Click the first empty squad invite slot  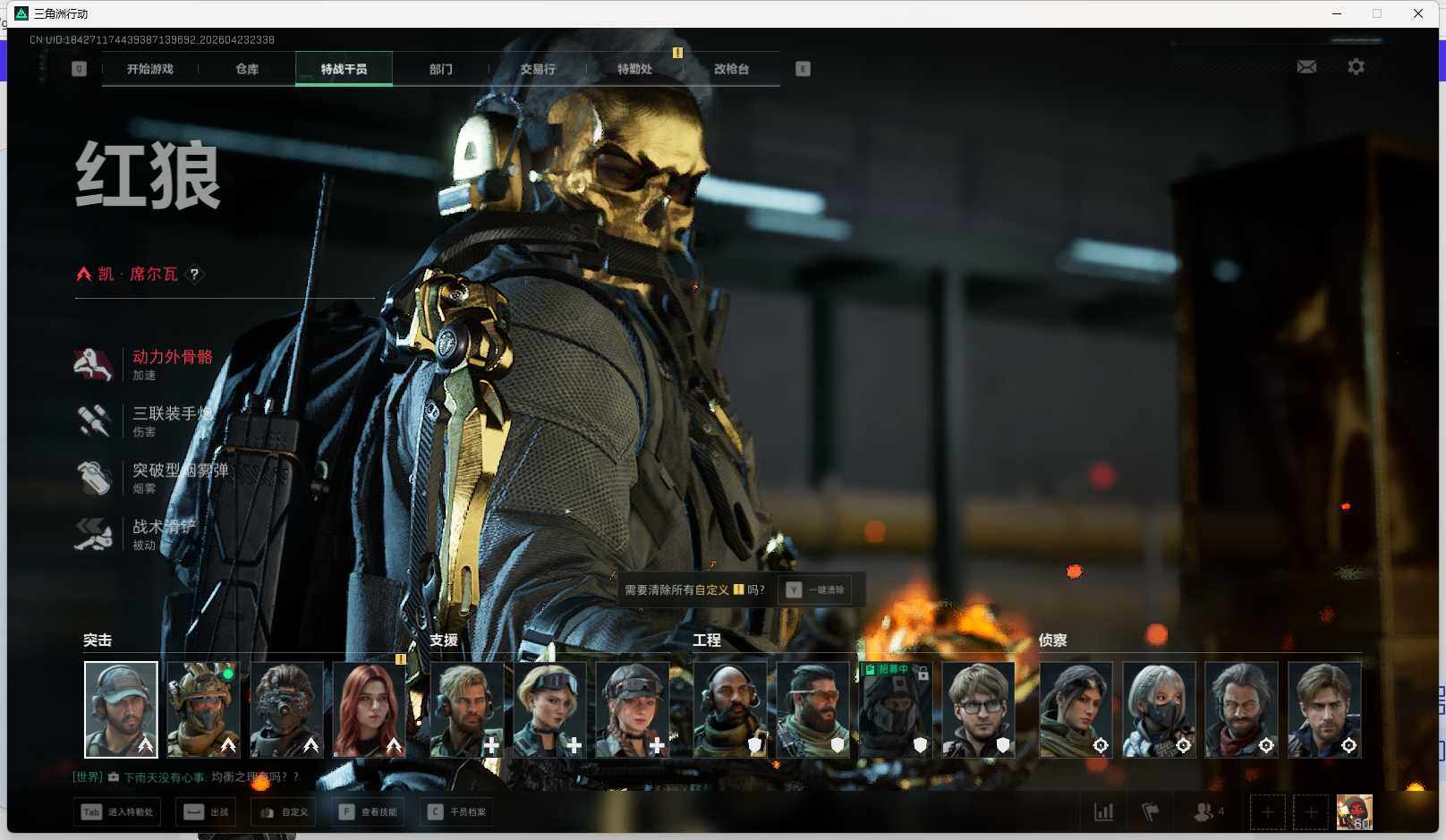tap(1267, 812)
